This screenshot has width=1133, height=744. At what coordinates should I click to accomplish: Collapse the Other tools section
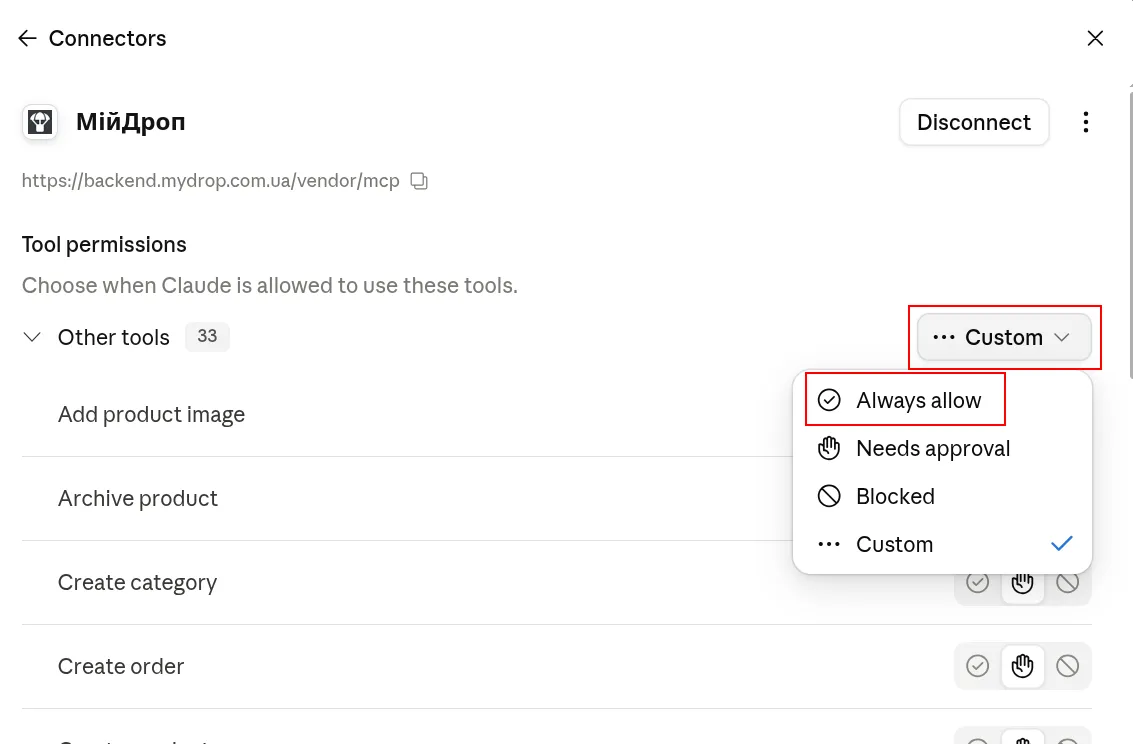[x=32, y=337]
